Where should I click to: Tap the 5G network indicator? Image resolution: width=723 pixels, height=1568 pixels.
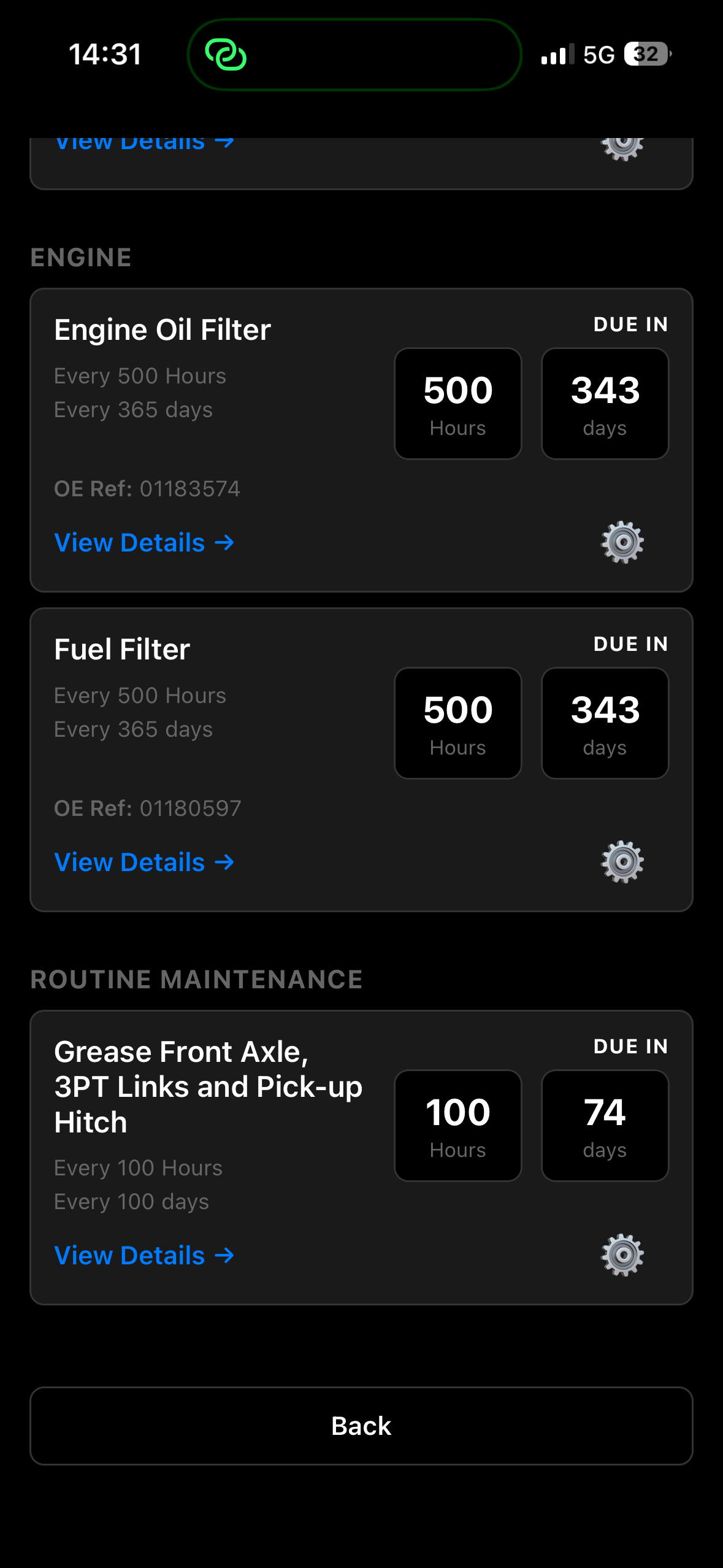(599, 55)
